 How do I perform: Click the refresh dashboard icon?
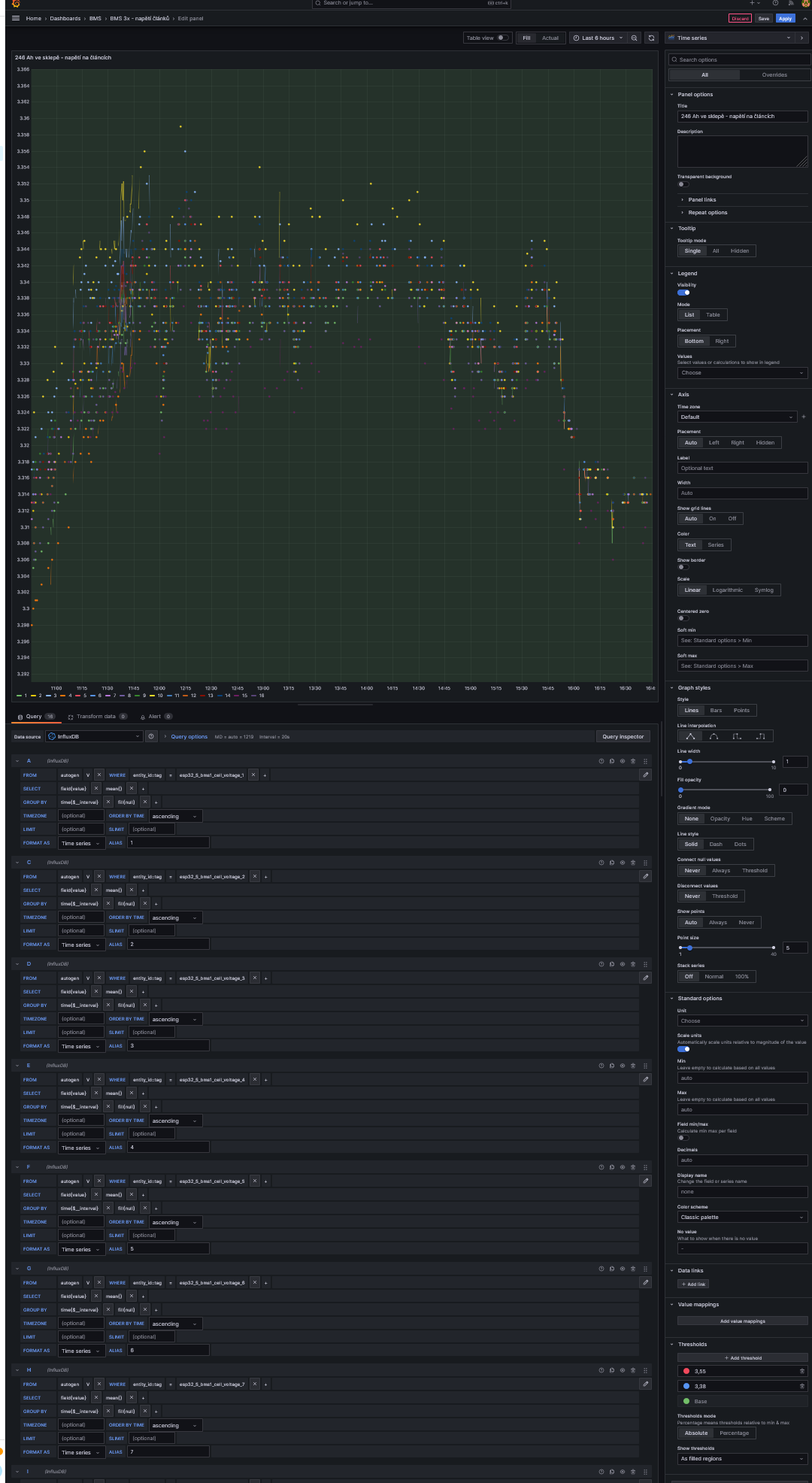pos(651,38)
